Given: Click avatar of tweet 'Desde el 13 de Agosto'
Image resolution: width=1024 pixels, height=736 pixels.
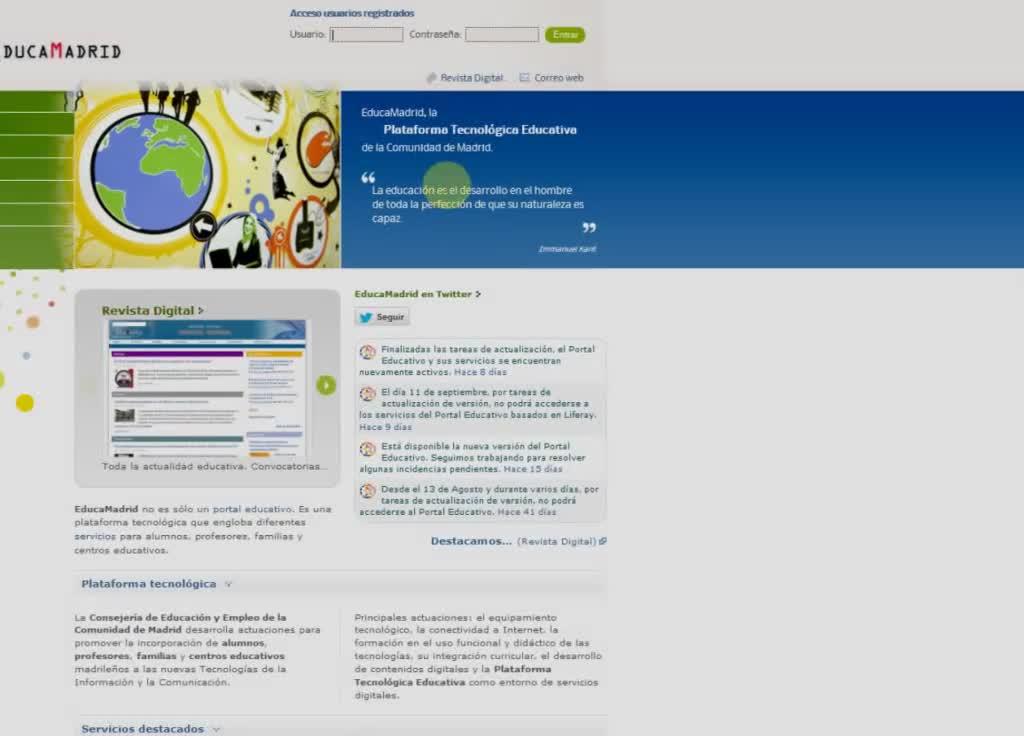Looking at the screenshot, I should (368, 491).
